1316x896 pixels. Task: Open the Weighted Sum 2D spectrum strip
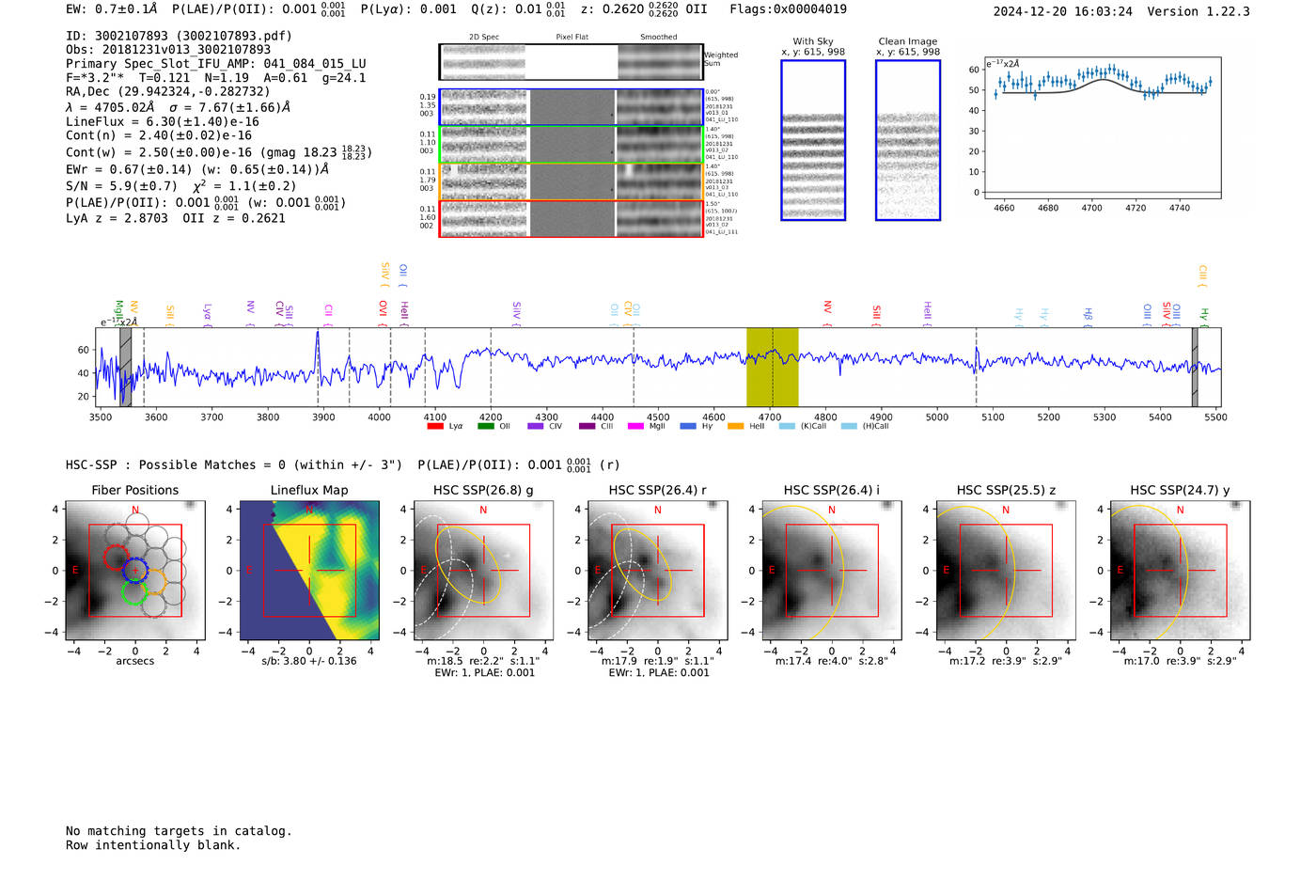(571, 62)
